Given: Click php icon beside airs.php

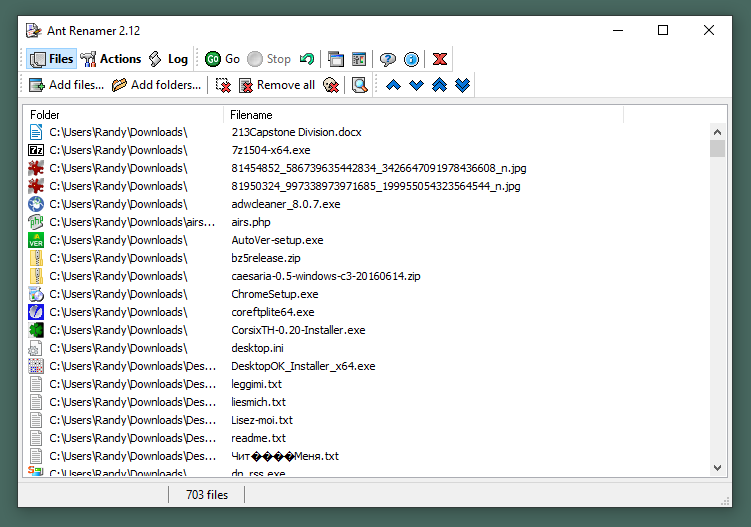Looking at the screenshot, I should coord(36,222).
